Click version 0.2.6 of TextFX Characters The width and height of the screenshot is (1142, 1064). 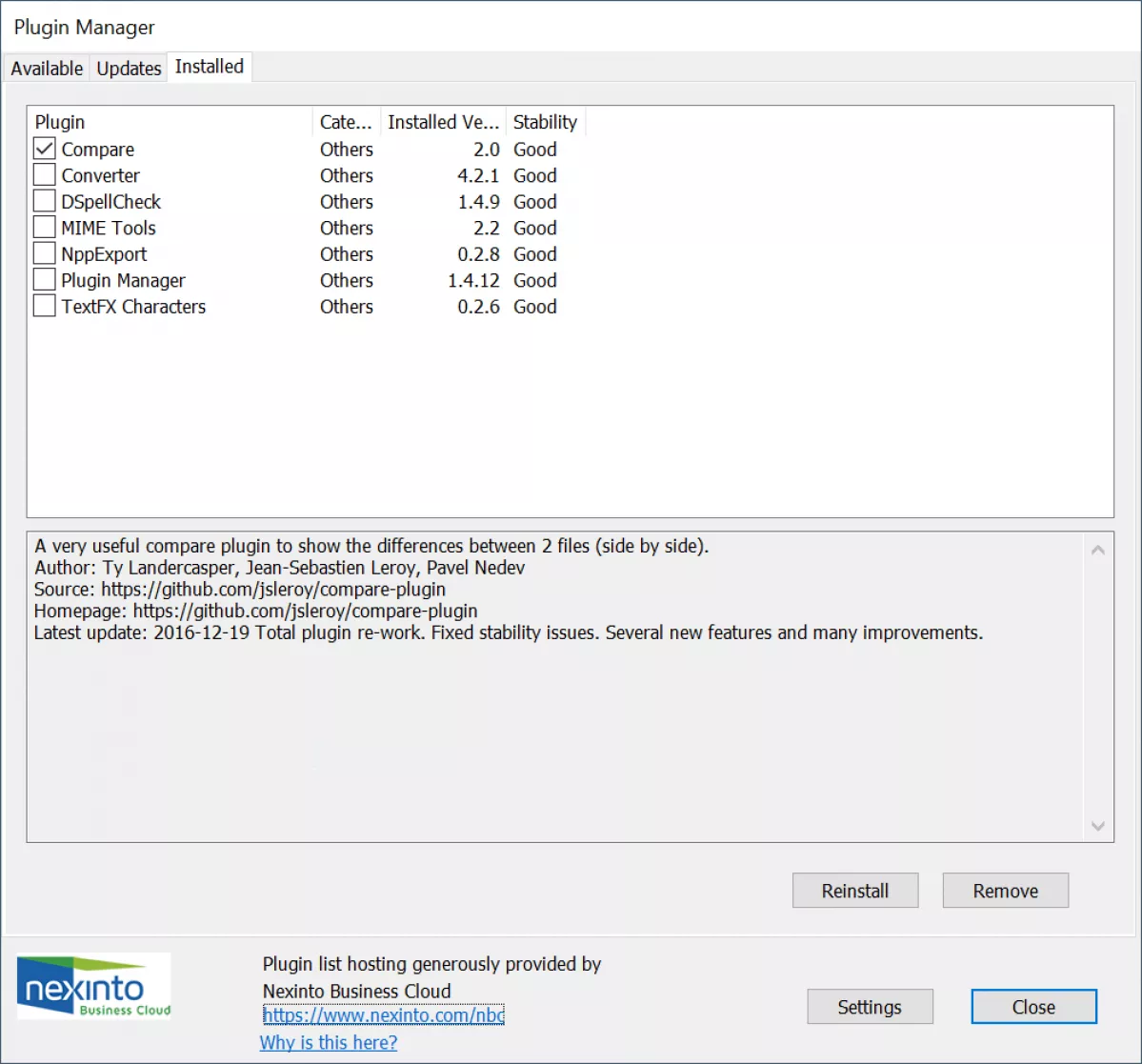pyautogui.click(x=478, y=307)
